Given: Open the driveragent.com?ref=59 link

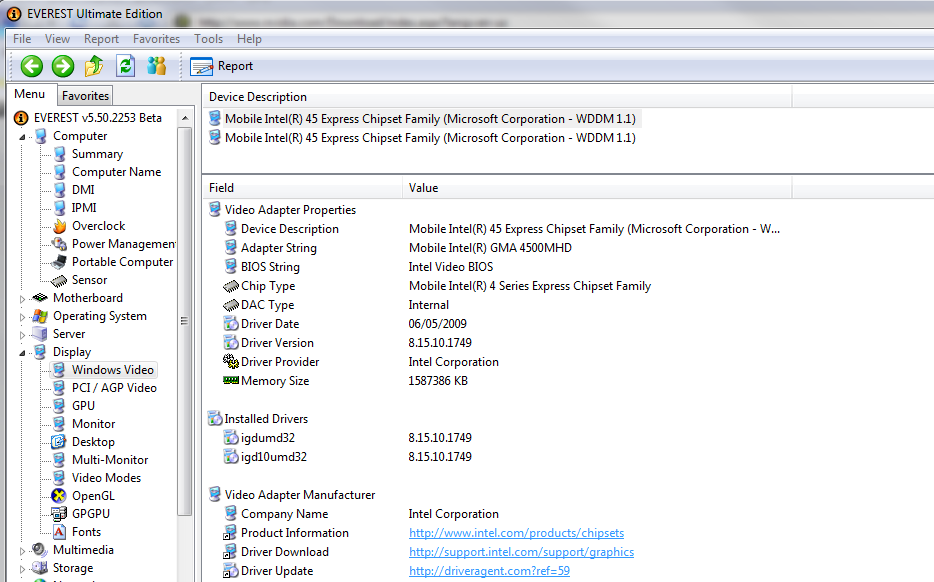Looking at the screenshot, I should coord(489,571).
